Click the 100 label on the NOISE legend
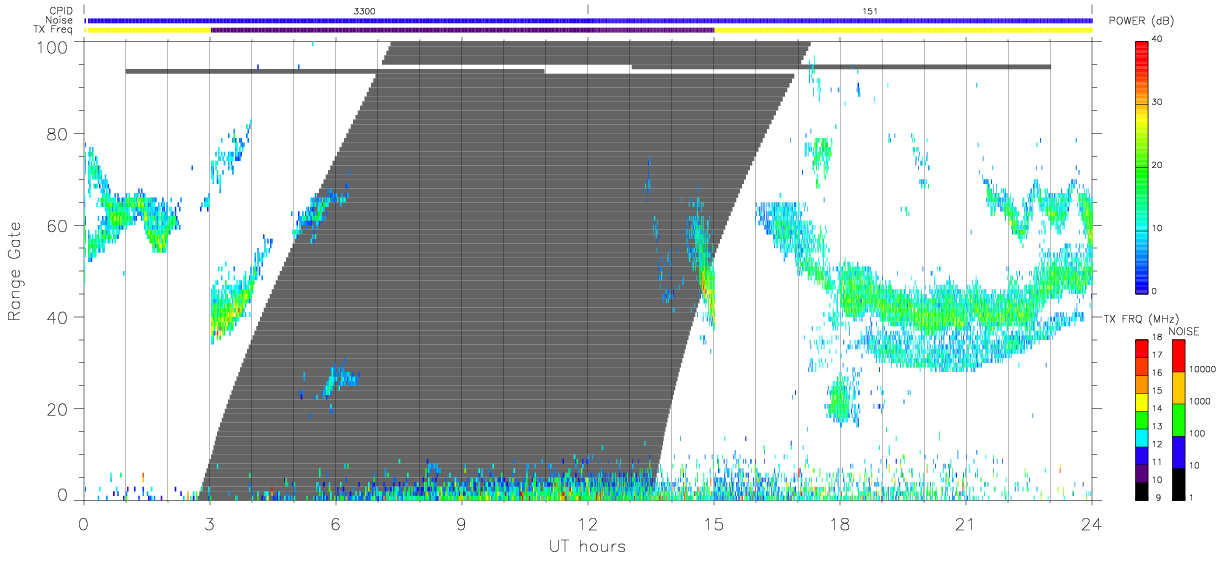Image resolution: width=1228 pixels, height=567 pixels. (1197, 433)
